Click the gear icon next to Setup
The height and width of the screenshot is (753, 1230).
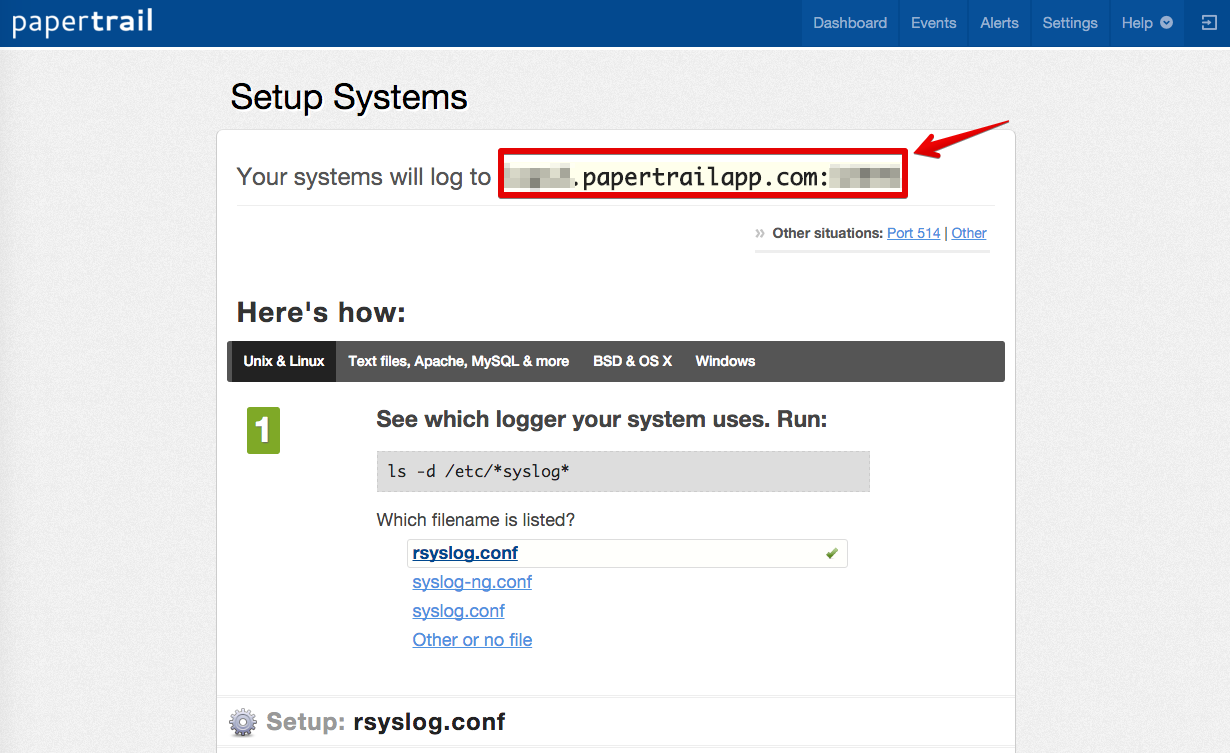pyautogui.click(x=242, y=722)
